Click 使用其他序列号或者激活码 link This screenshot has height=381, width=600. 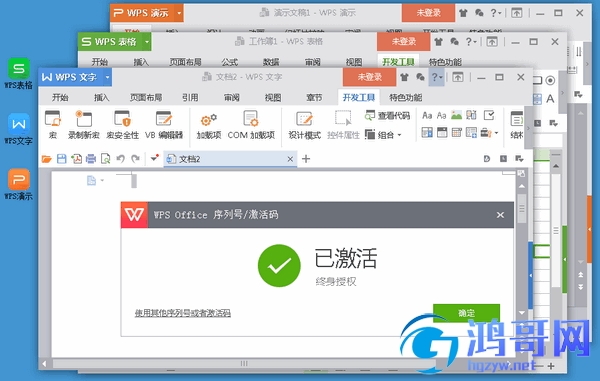[183, 313]
